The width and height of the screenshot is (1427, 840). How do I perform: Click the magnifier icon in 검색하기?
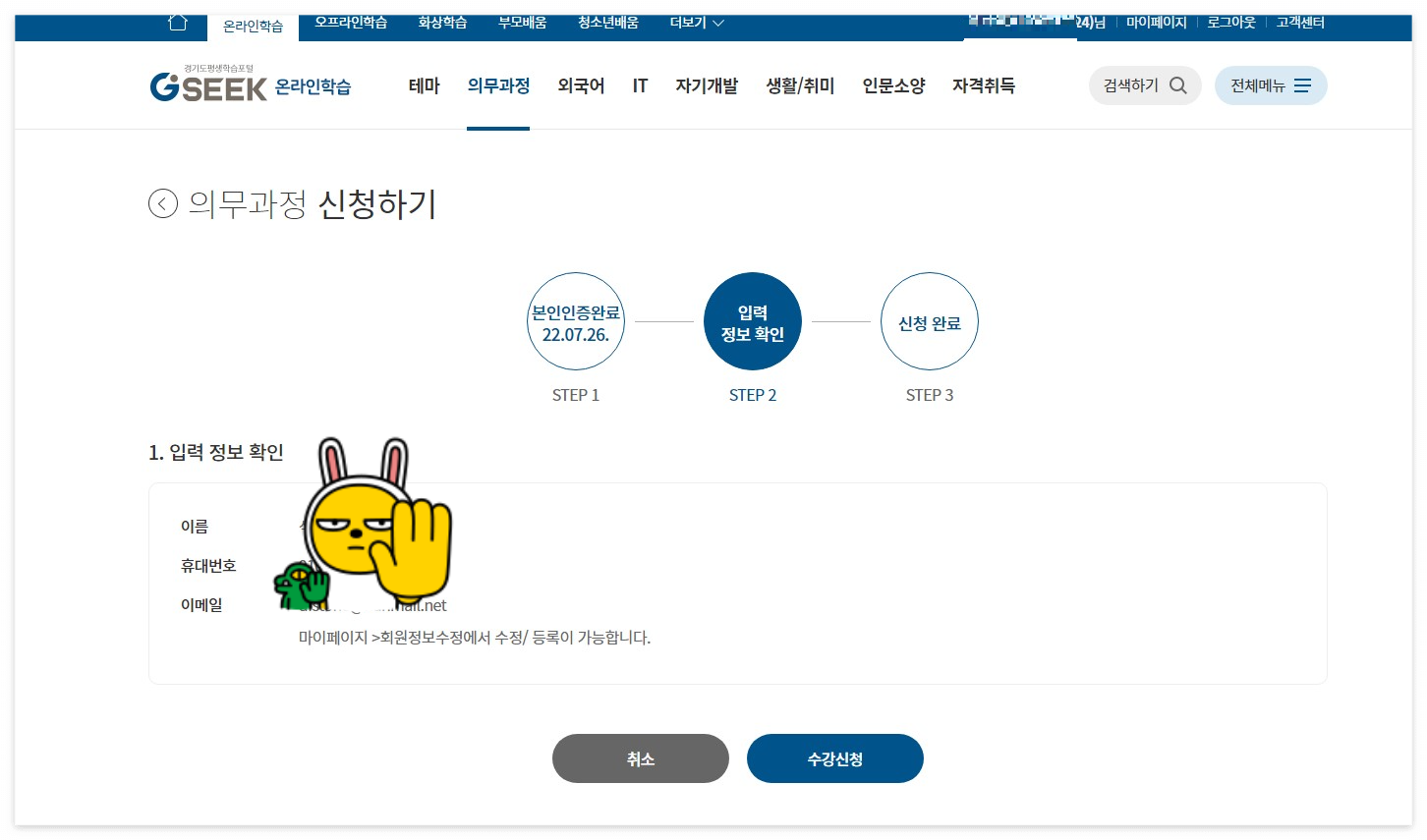click(x=1178, y=85)
